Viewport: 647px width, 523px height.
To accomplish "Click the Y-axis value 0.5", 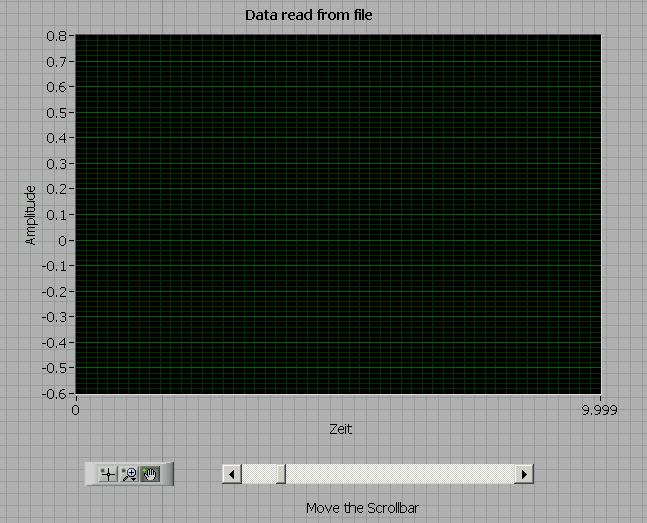I will pos(56,113).
